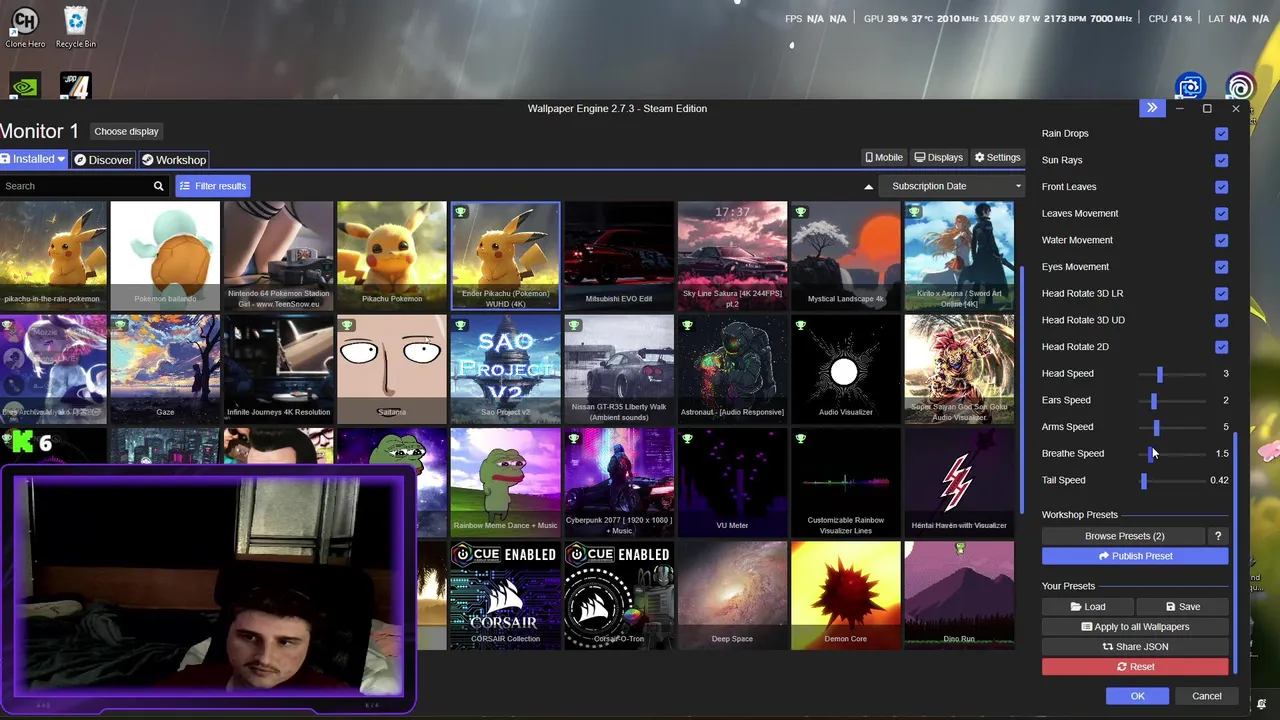
Task: Toggle ascending sort order arrow
Action: pyautogui.click(x=868, y=186)
